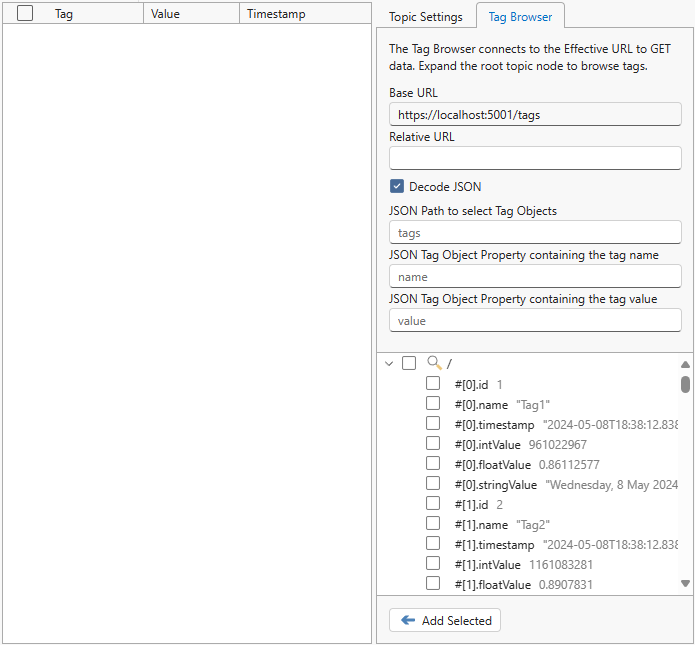Click the JSON Path tags field
Image resolution: width=695 pixels, height=645 pixels.
tap(535, 232)
